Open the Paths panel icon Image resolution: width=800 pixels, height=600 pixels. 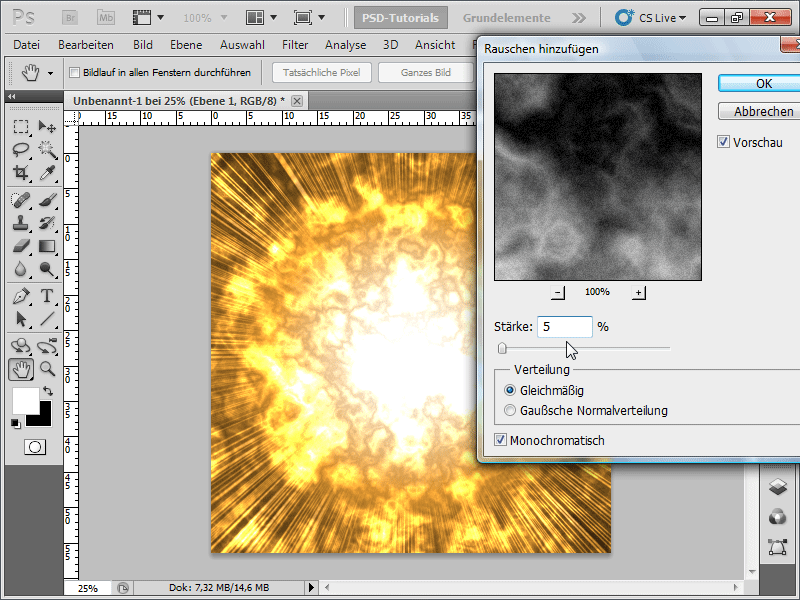point(778,547)
